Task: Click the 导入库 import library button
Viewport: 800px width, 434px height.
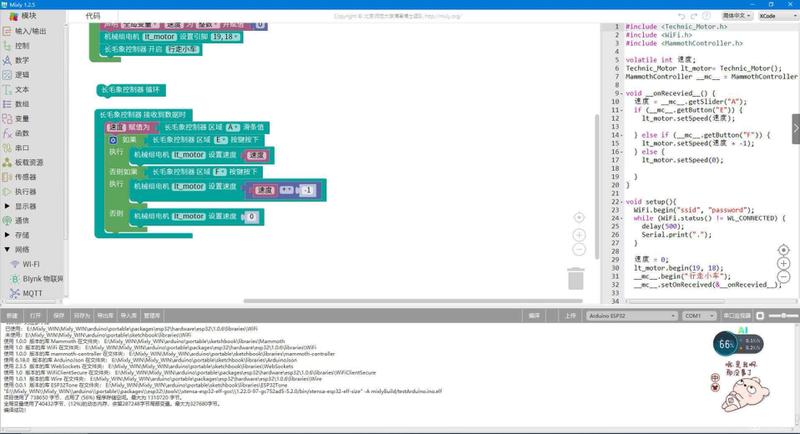Action: (x=129, y=316)
